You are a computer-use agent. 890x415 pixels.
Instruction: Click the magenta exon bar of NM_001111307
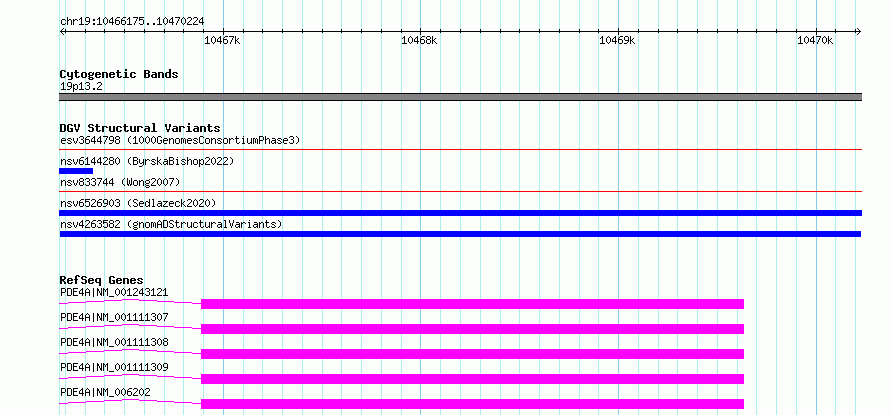(x=472, y=329)
